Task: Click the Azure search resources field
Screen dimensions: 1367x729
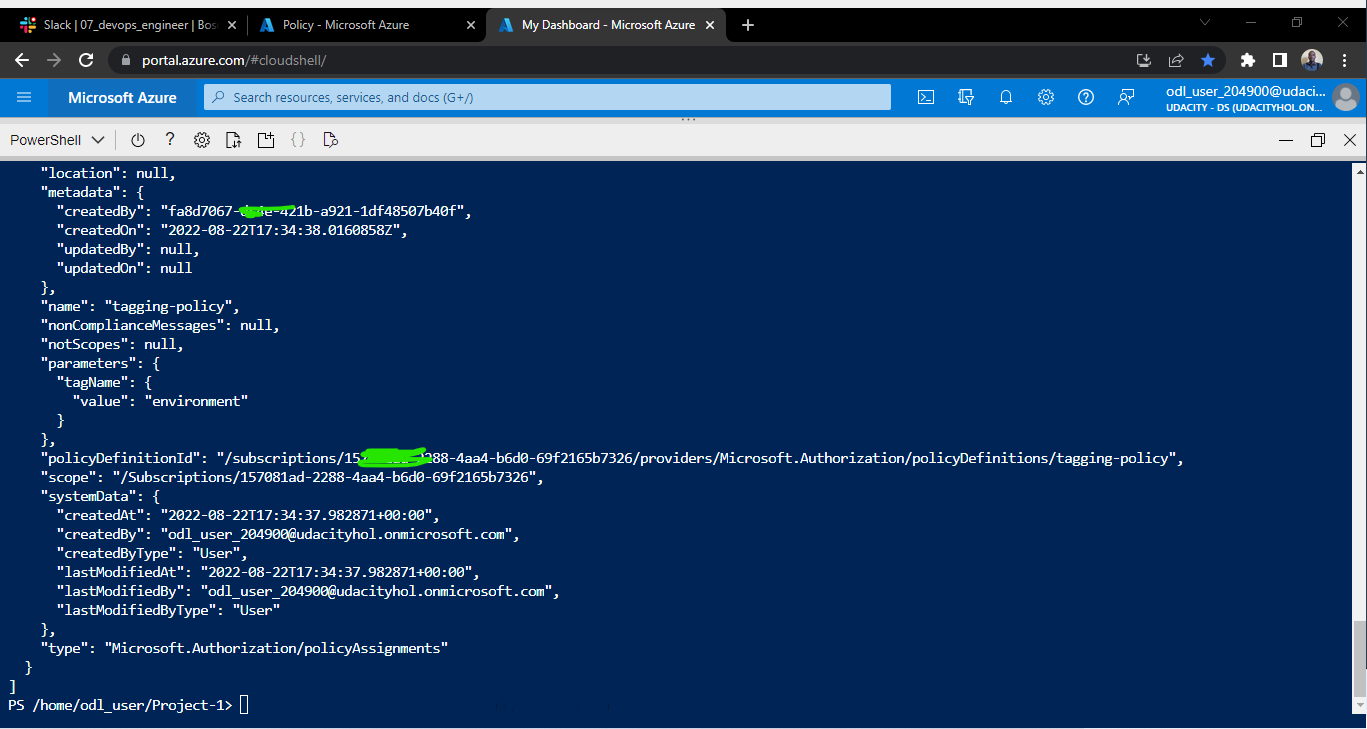Action: pyautogui.click(x=547, y=97)
